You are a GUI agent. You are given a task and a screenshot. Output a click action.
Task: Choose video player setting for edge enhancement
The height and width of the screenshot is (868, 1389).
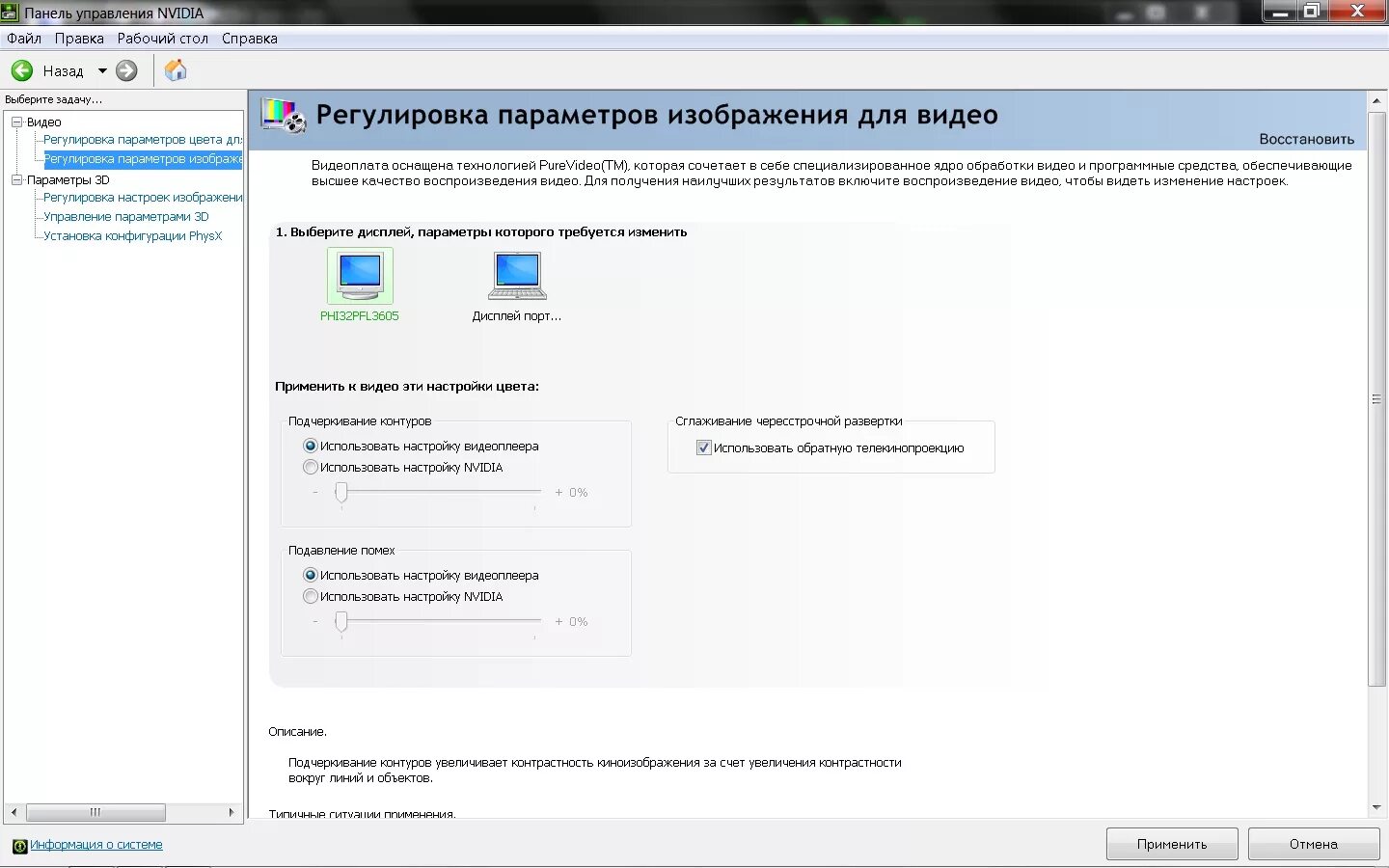[x=311, y=446]
